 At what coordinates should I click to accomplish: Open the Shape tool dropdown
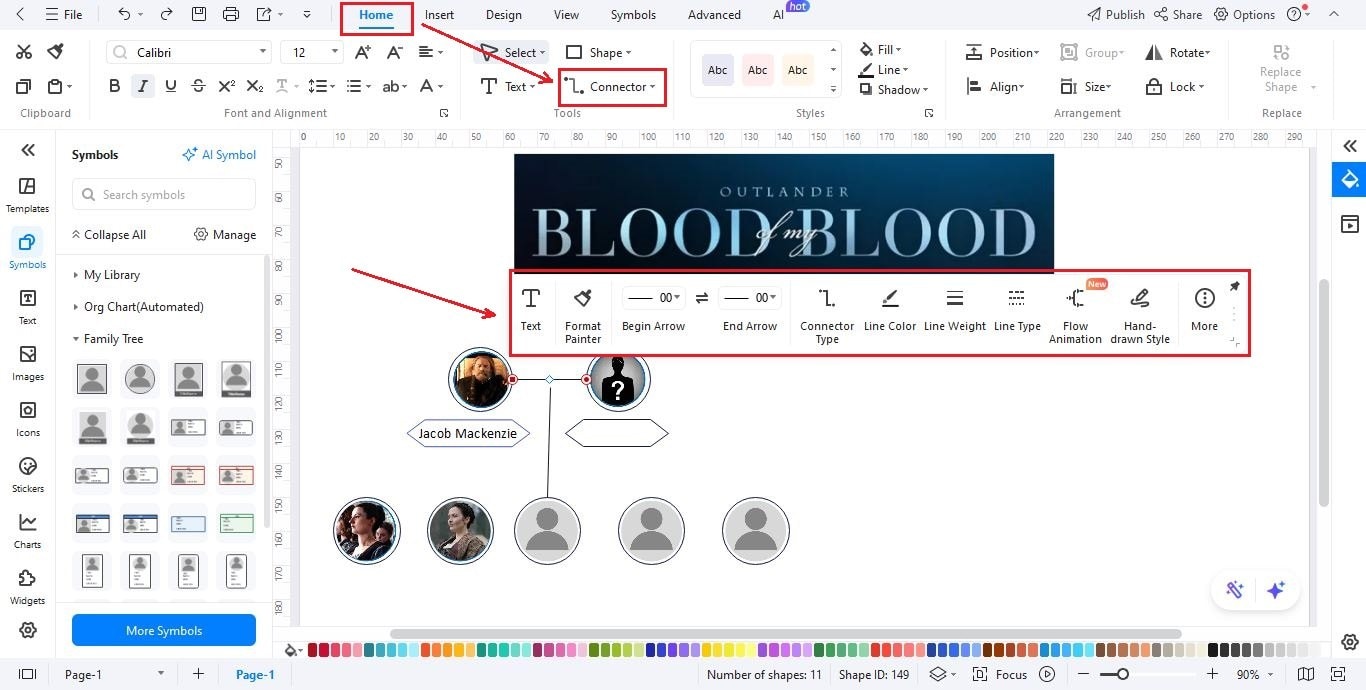tap(629, 53)
